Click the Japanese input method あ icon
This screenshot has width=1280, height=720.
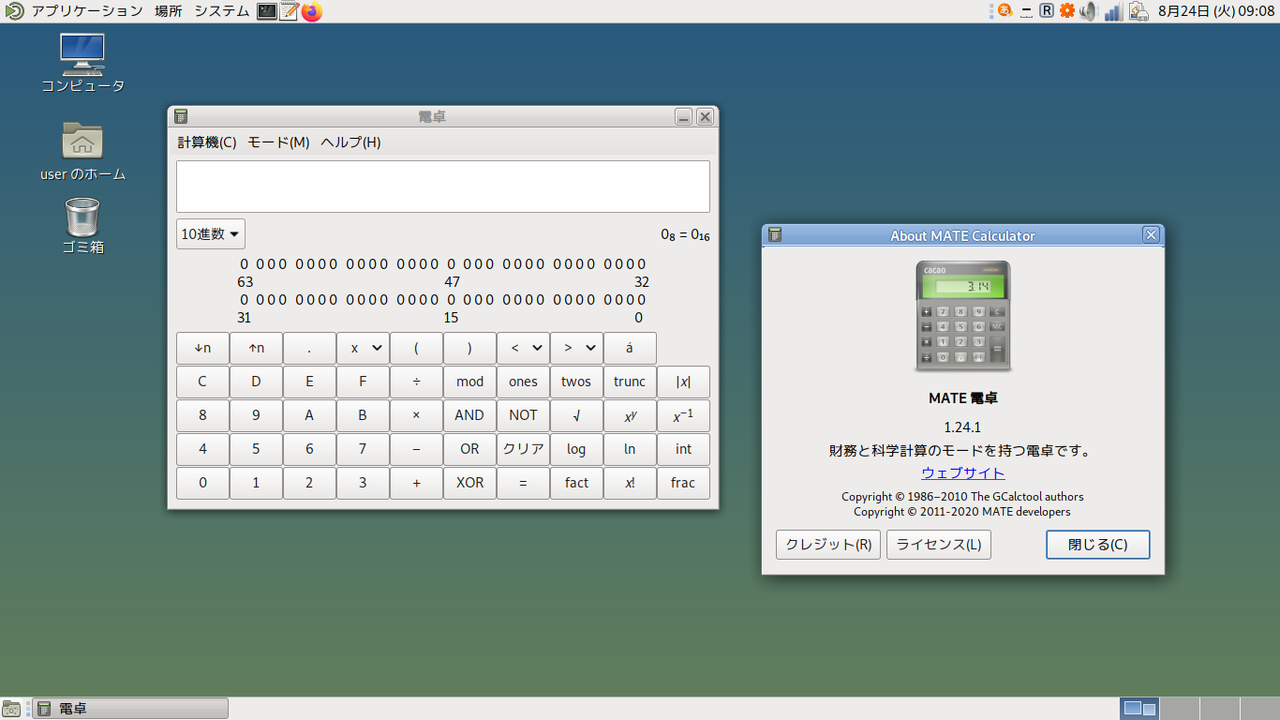[1005, 11]
